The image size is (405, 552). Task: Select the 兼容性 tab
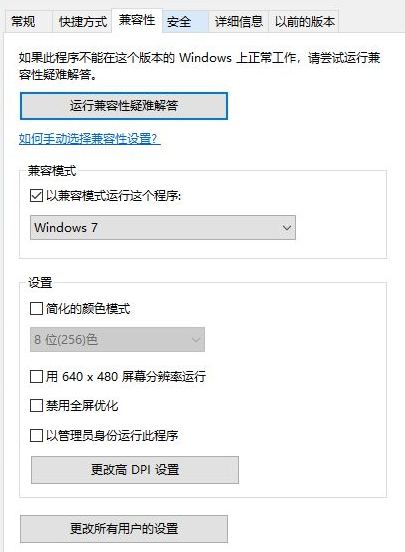(x=137, y=20)
